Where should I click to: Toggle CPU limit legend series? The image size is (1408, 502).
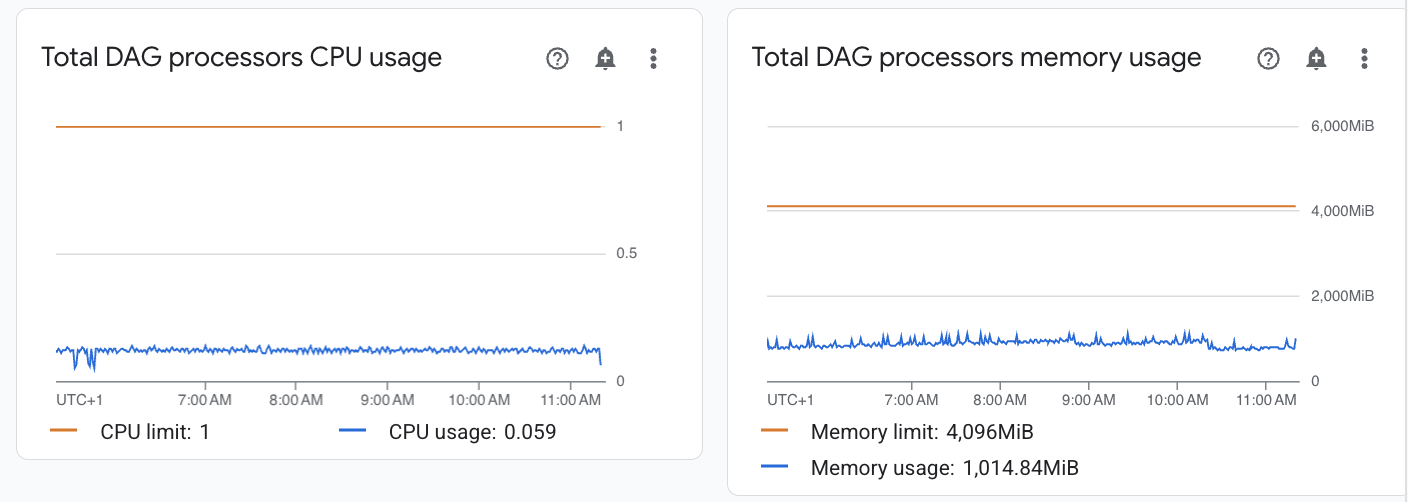tap(130, 432)
